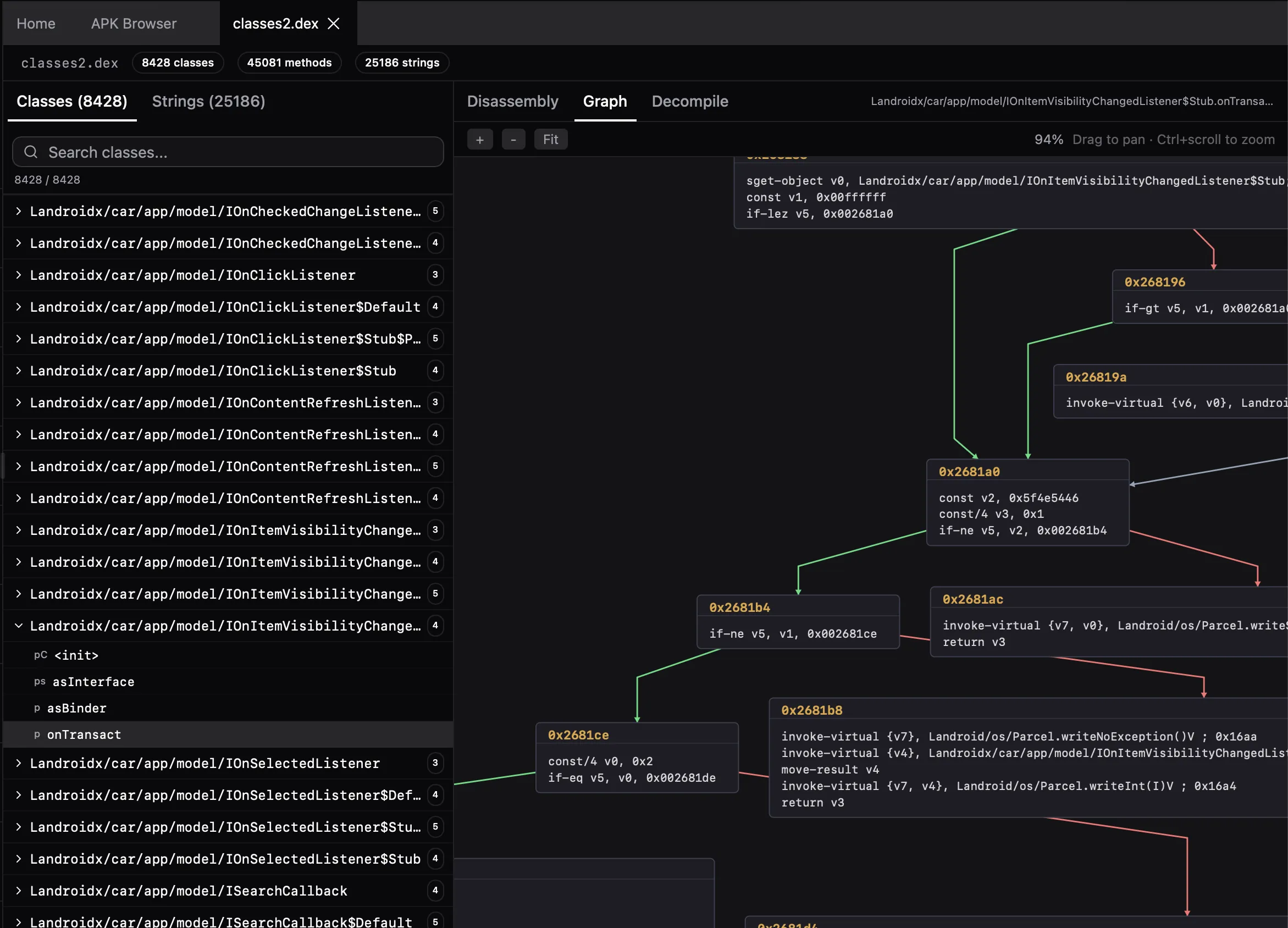Screen dimensions: 1288x928
Task: Click the search magnifier icon in Classes panel
Action: click(31, 152)
